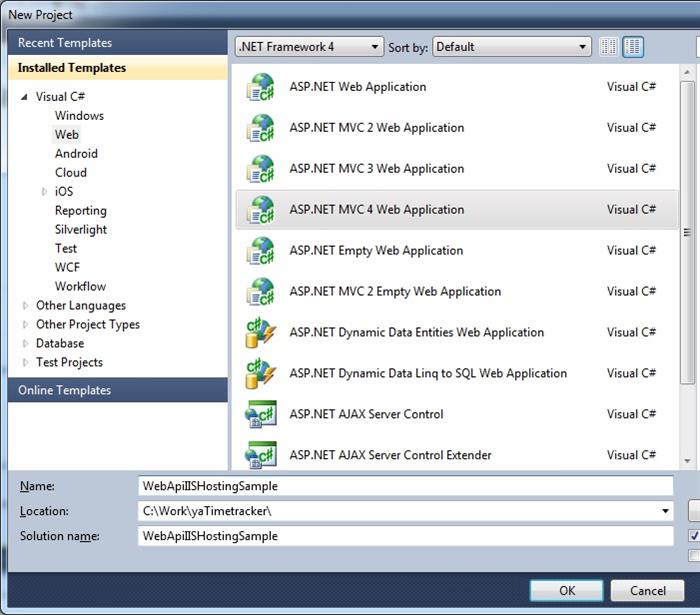The height and width of the screenshot is (615, 700).
Task: Open the Location path dropdown arrow
Action: 665,511
